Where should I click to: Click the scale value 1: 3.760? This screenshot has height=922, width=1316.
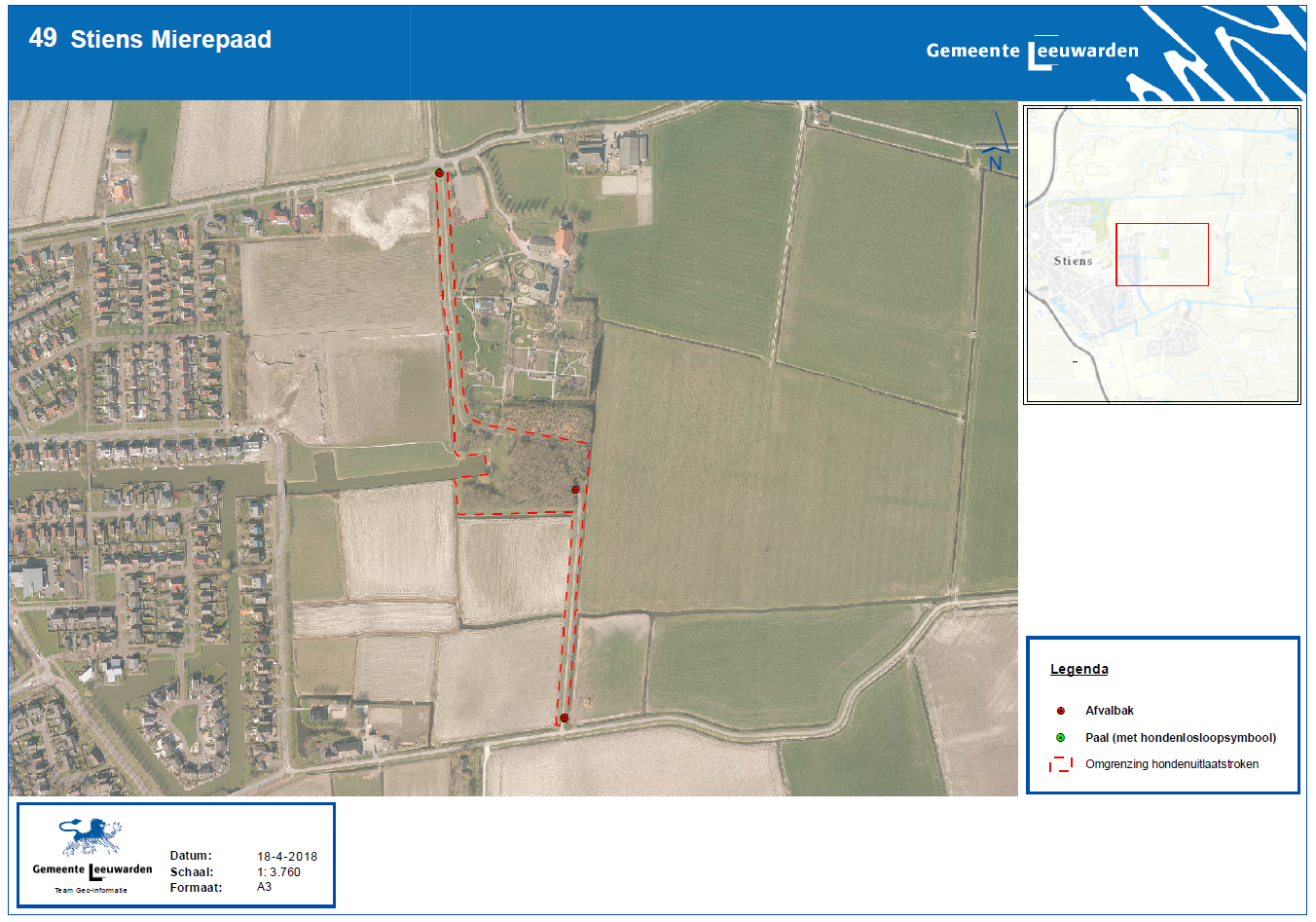278,872
